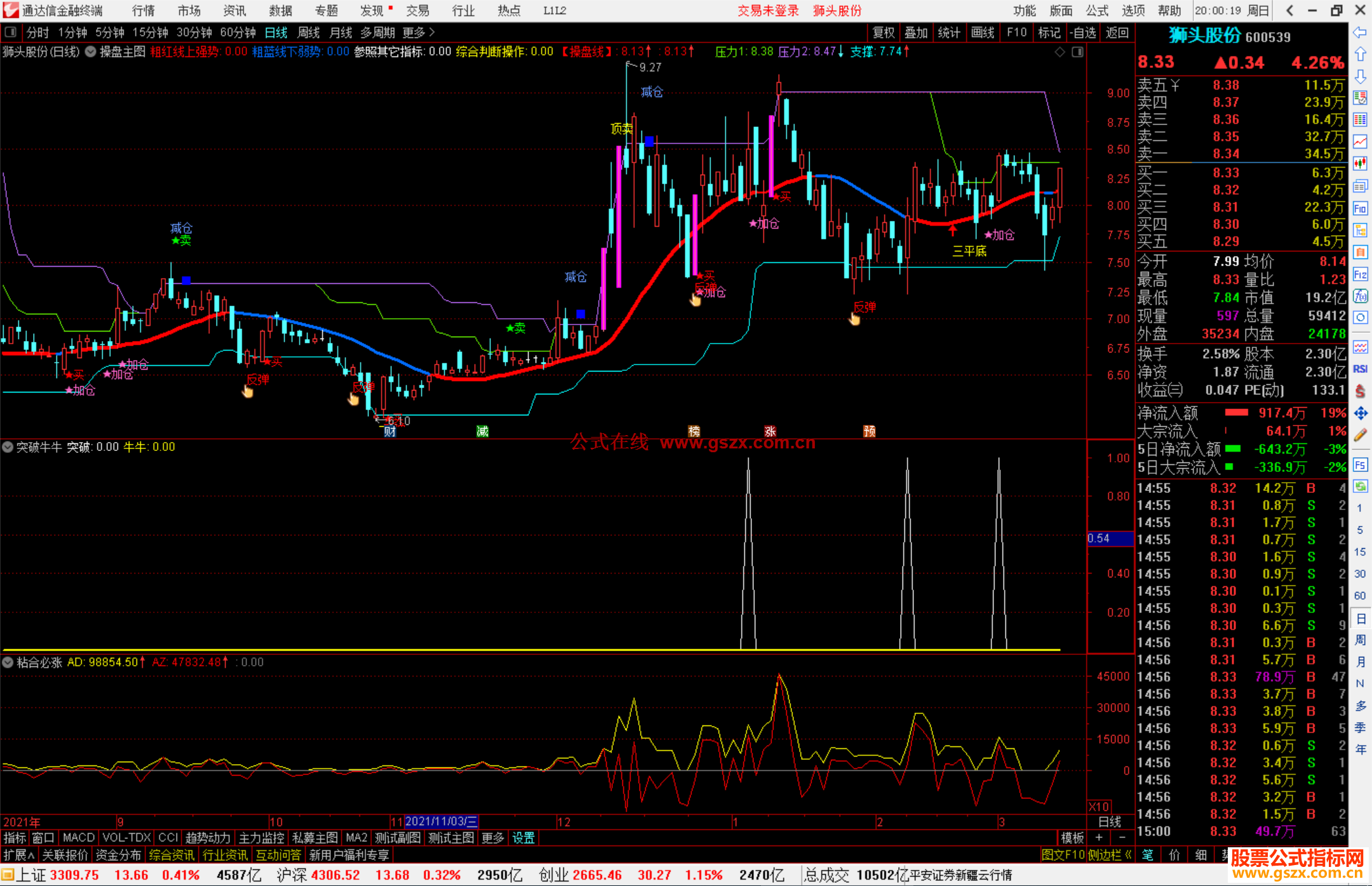The height and width of the screenshot is (886, 1372).
Task: Click the Tongdaxin app logo icon
Action: point(10,10)
